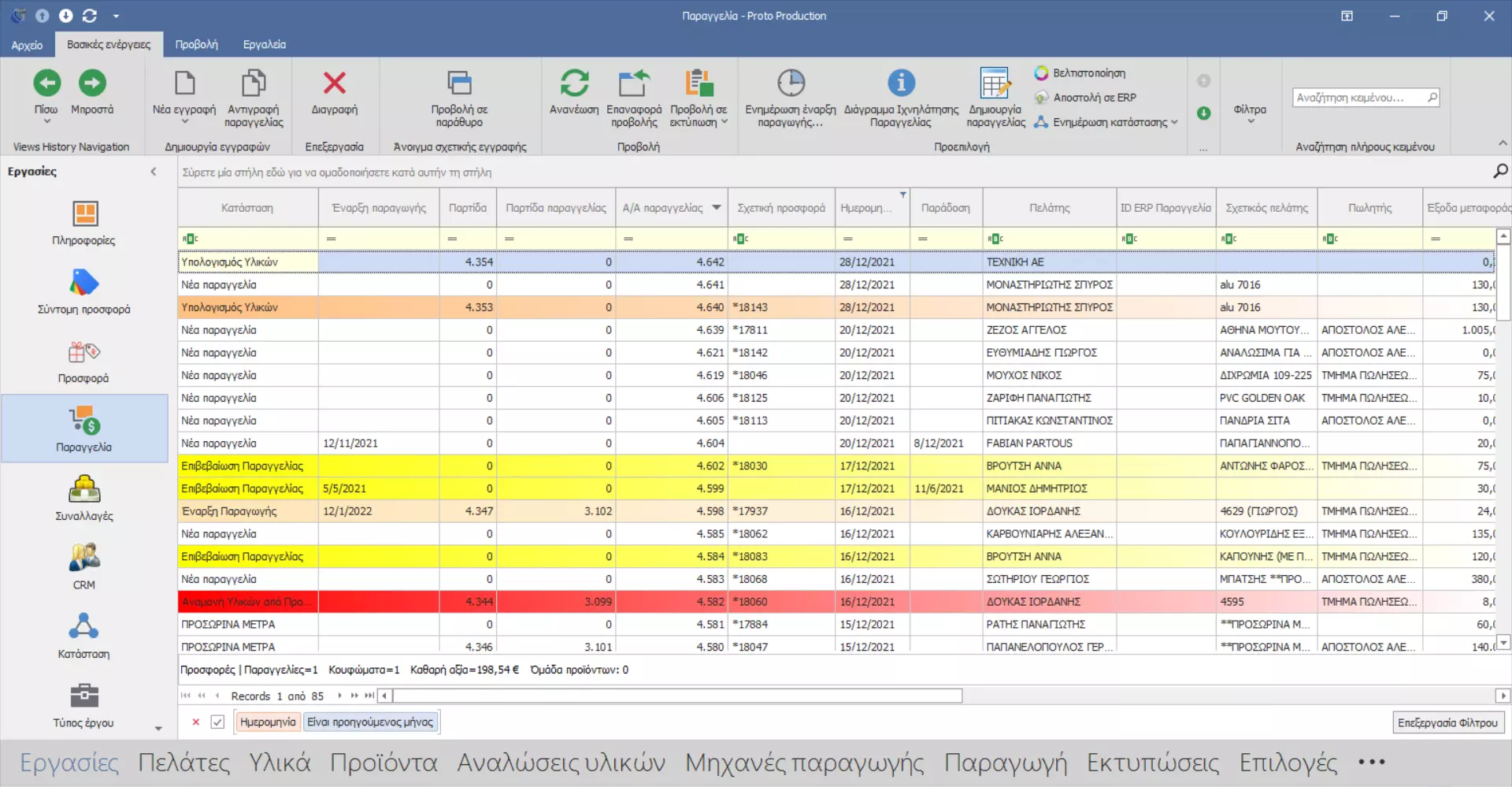This screenshot has height=787, width=1512.
Task: Toggle the filter enabled checkbox
Action: (218, 722)
